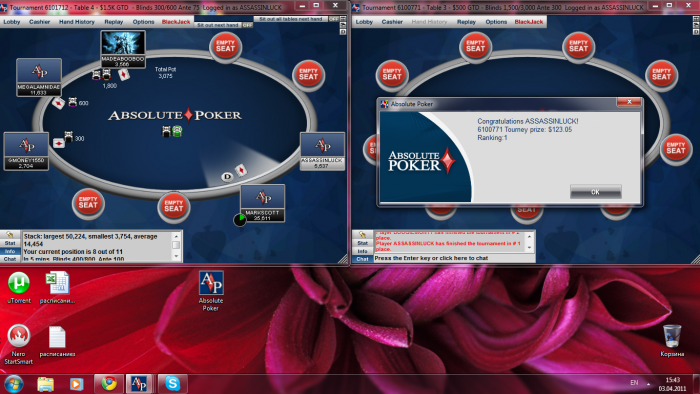Click notes pencil icon in Table 3 window
Screen dimensions: 700x394
(362, 235)
